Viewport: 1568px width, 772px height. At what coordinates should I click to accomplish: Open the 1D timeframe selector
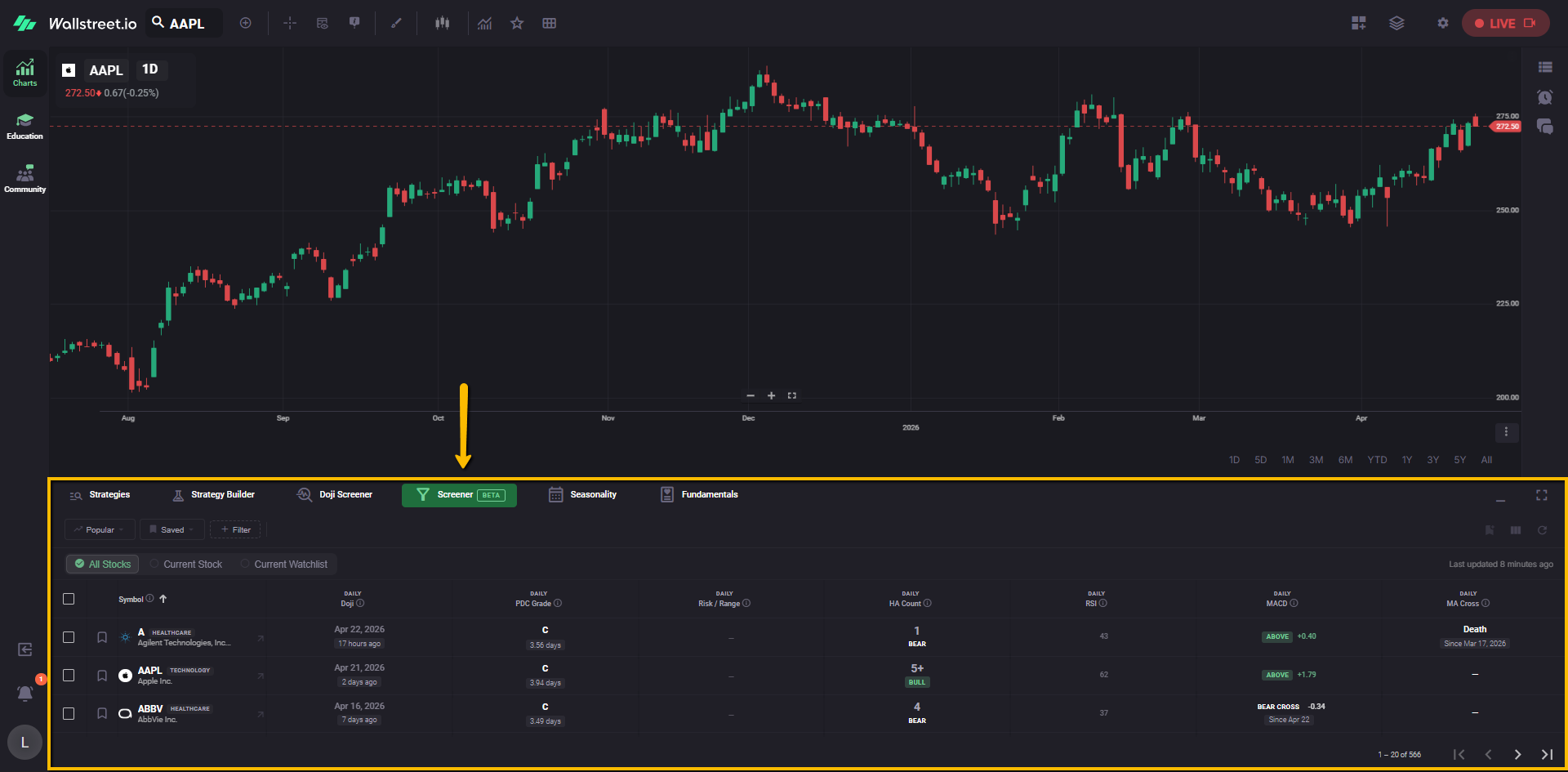pos(150,69)
